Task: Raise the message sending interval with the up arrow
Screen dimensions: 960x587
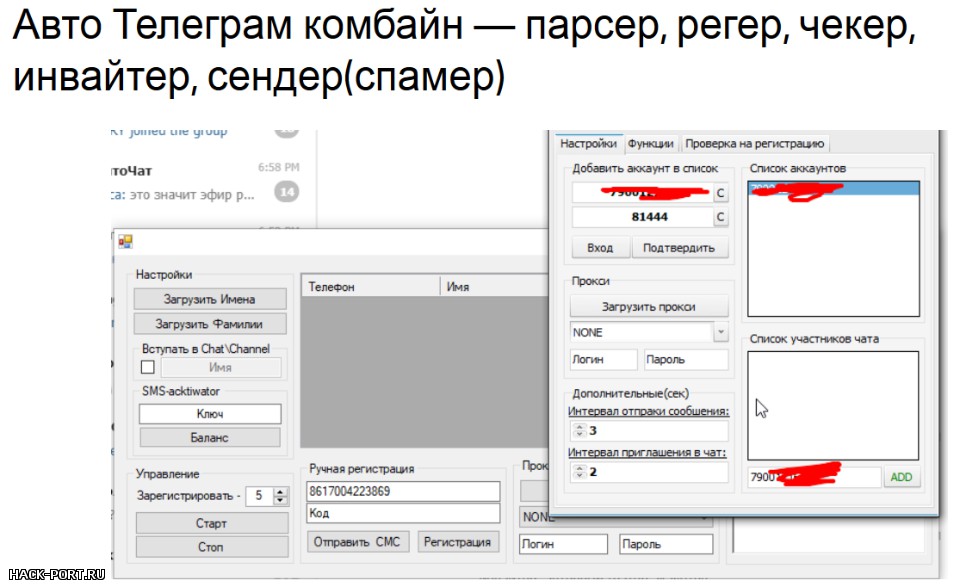Action: coord(578,426)
